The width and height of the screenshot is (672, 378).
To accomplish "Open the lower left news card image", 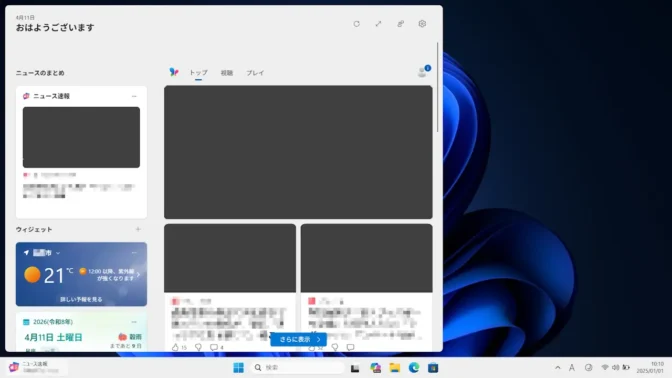I will pyautogui.click(x=230, y=258).
